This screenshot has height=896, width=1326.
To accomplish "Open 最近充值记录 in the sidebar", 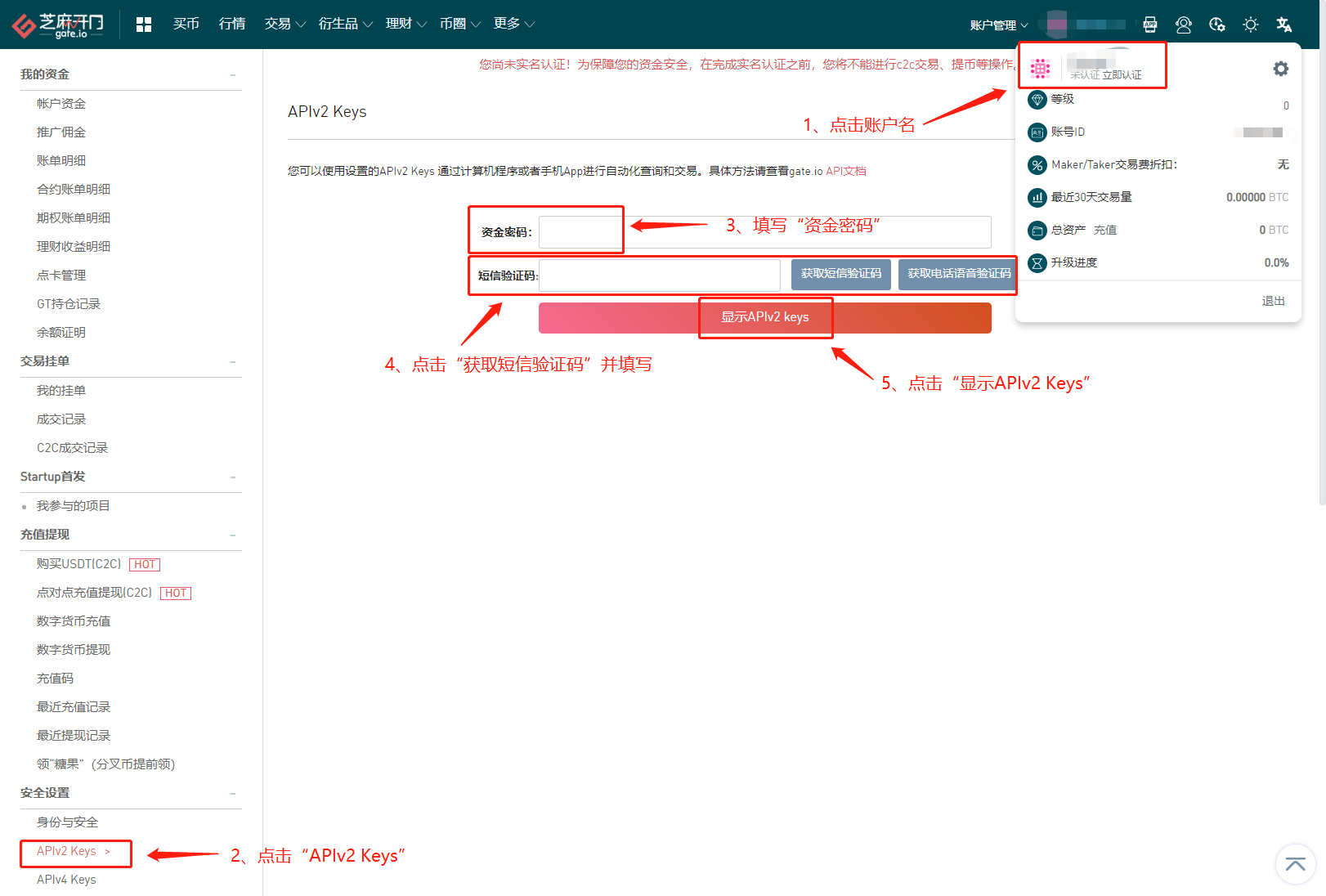I will coord(74,707).
